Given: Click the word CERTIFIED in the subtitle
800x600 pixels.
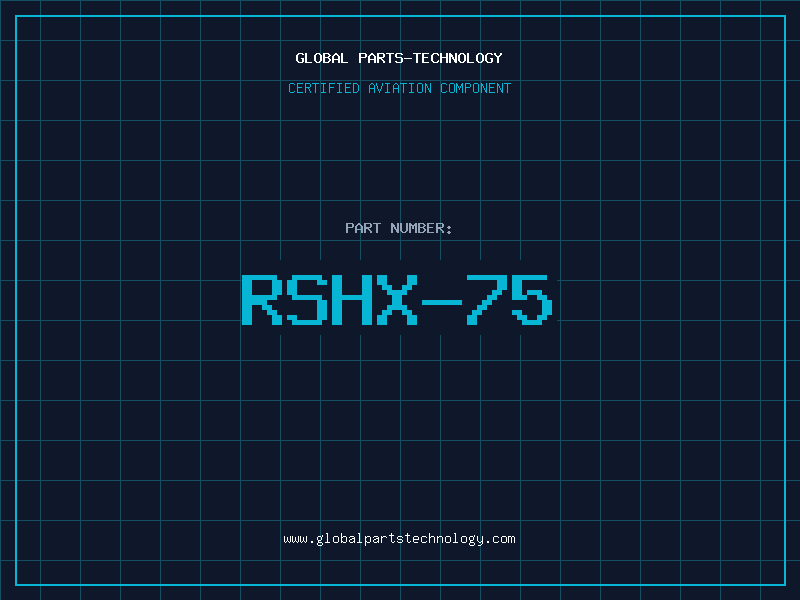Looking at the screenshot, I should [x=324, y=88].
